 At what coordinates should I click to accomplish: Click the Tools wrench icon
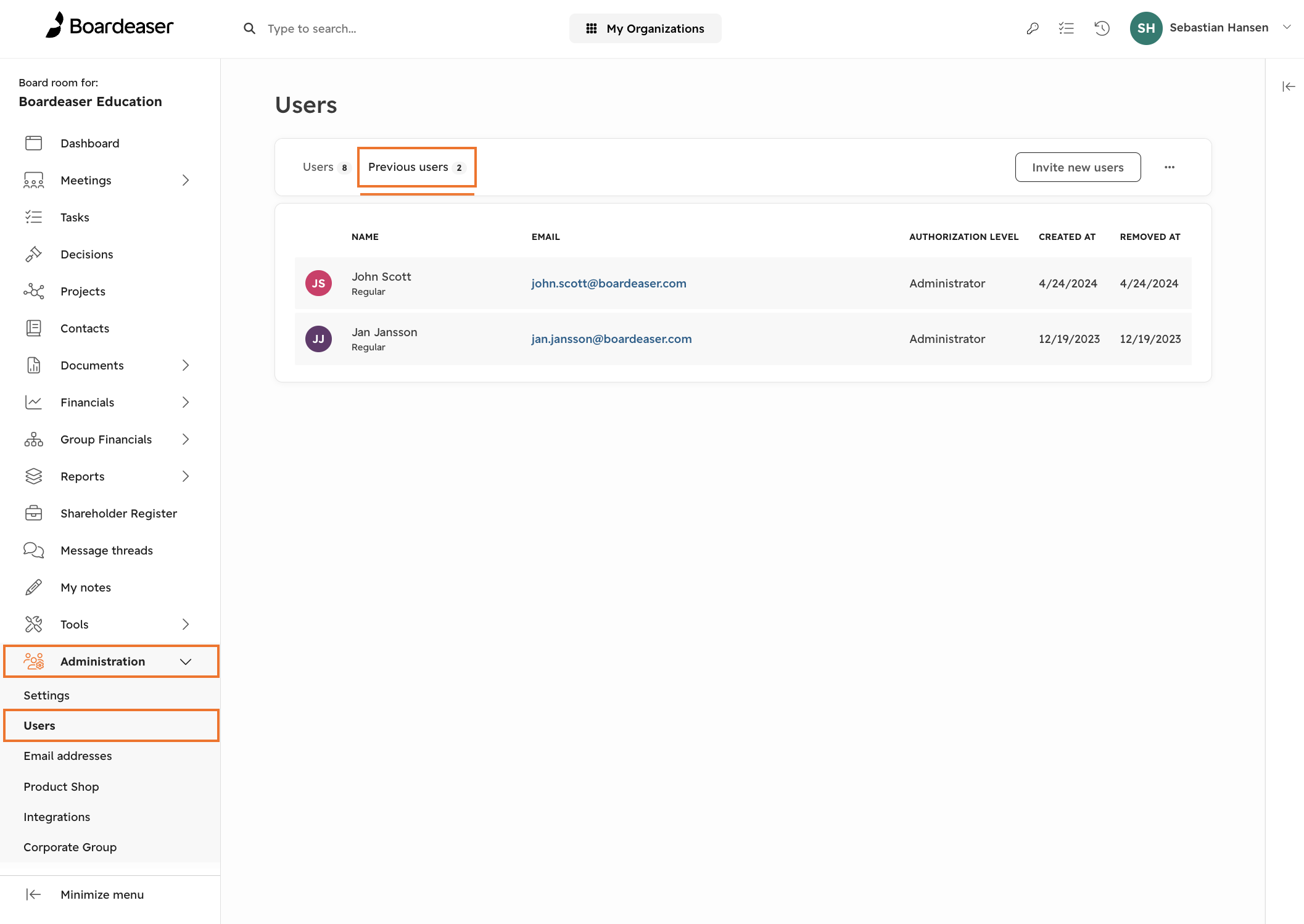click(34, 624)
